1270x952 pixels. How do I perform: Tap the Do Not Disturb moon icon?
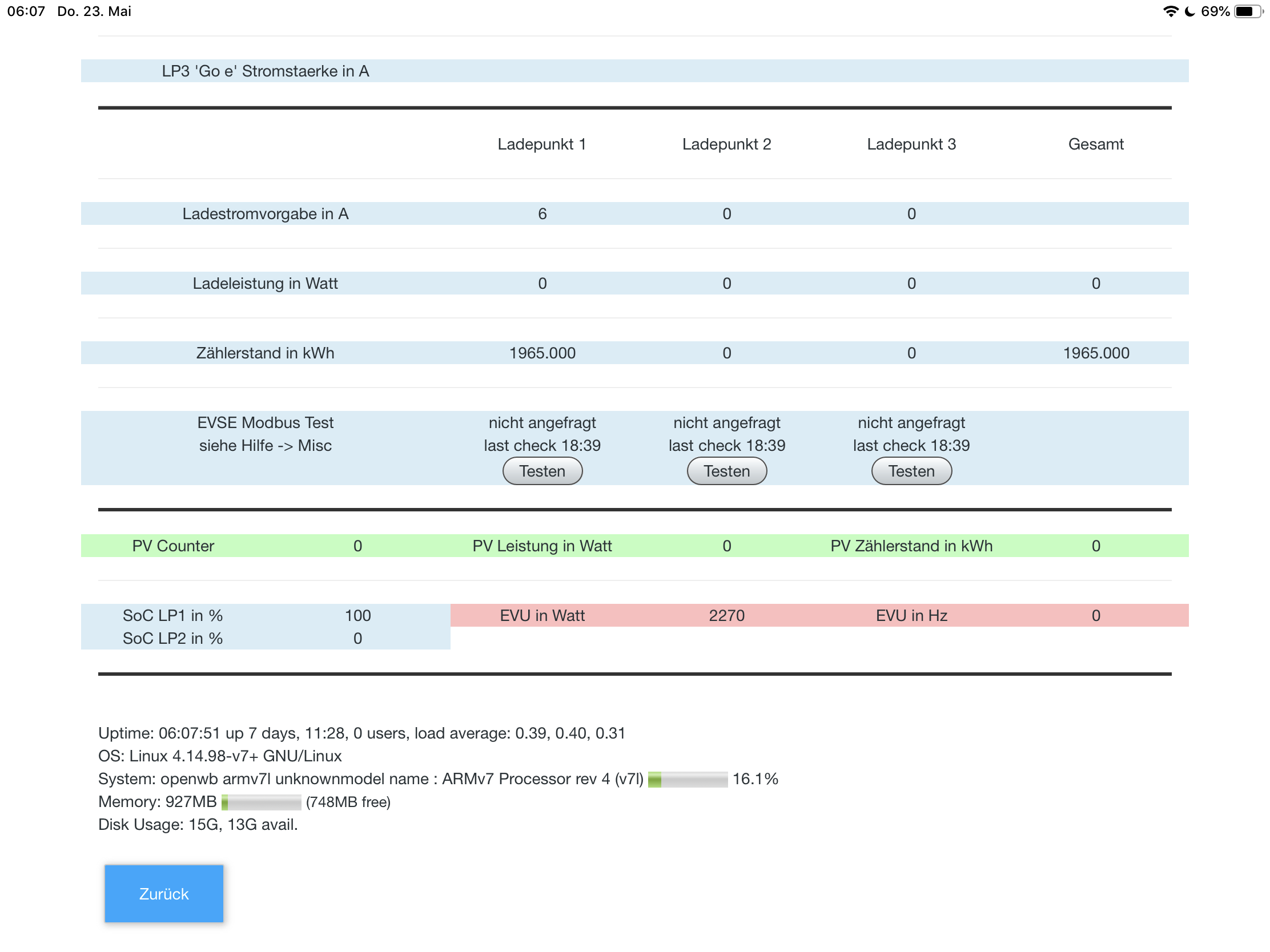tap(1189, 11)
